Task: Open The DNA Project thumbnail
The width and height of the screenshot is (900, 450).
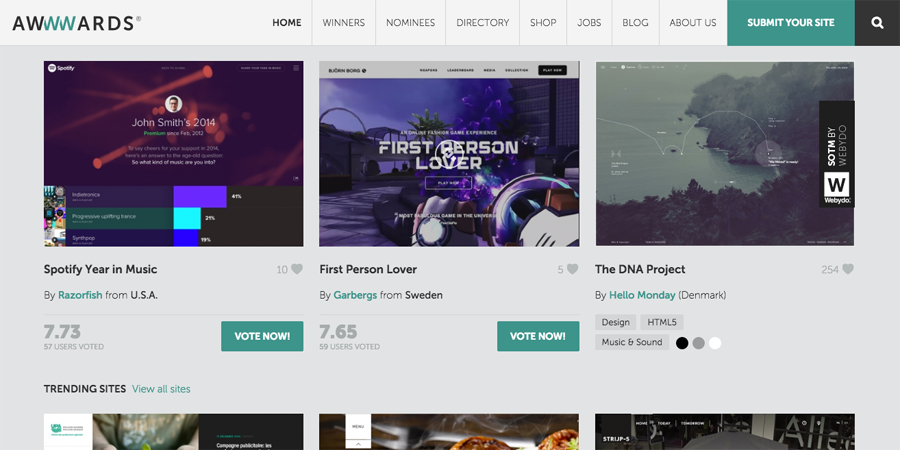Action: (x=725, y=154)
